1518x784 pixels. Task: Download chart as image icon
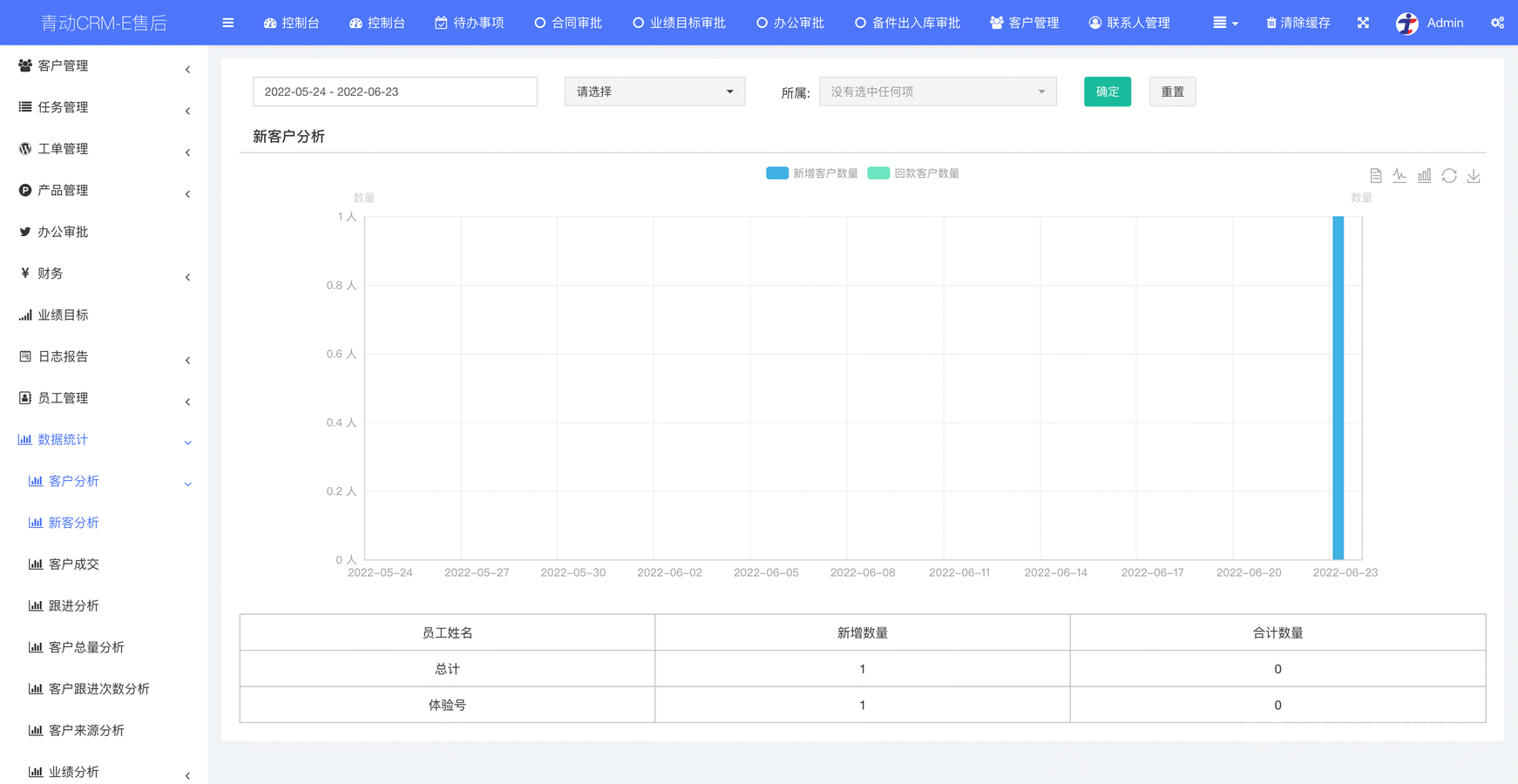[1474, 176]
